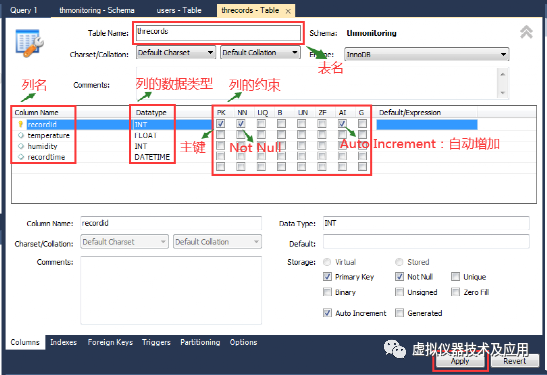
Task: Click the diamond icon beside temperature column
Action: pyautogui.click(x=21, y=135)
